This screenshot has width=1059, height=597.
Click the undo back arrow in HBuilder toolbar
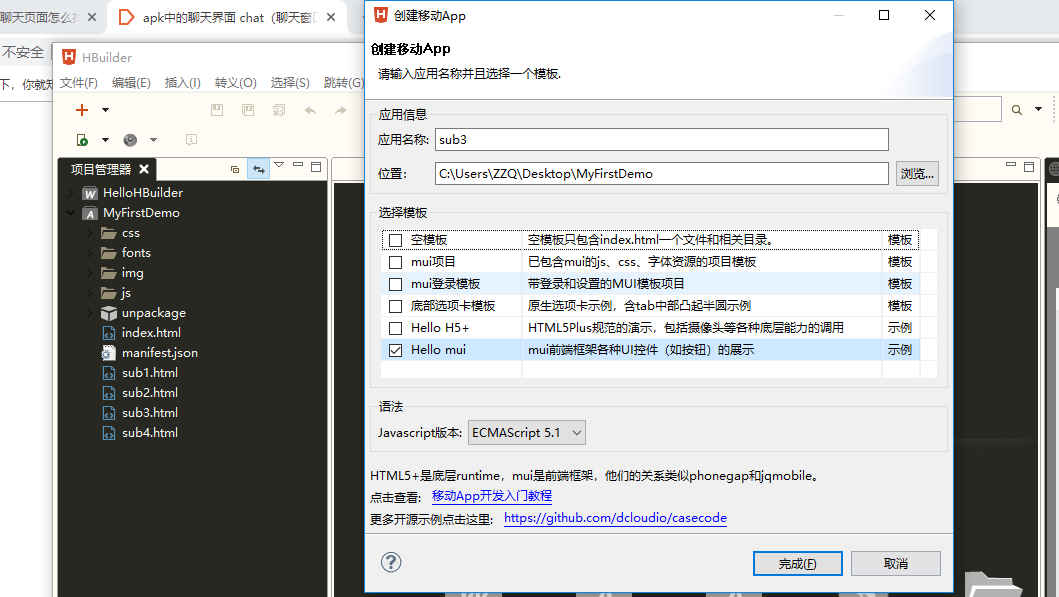tap(310, 110)
